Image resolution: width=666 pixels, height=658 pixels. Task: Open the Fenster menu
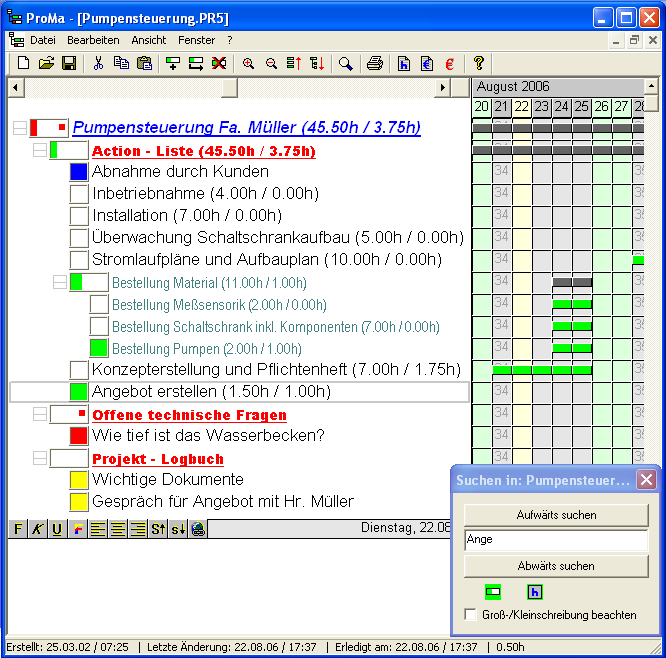[x=196, y=40]
